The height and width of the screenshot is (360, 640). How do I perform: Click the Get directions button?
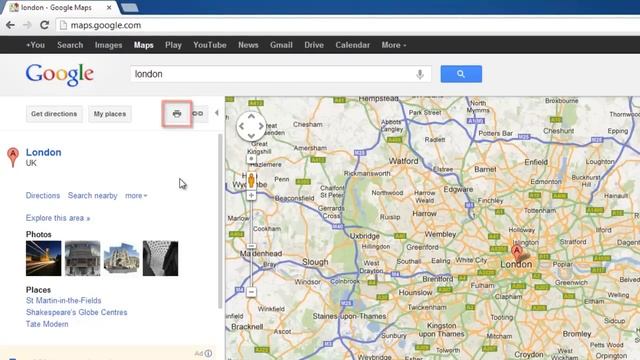[54, 114]
